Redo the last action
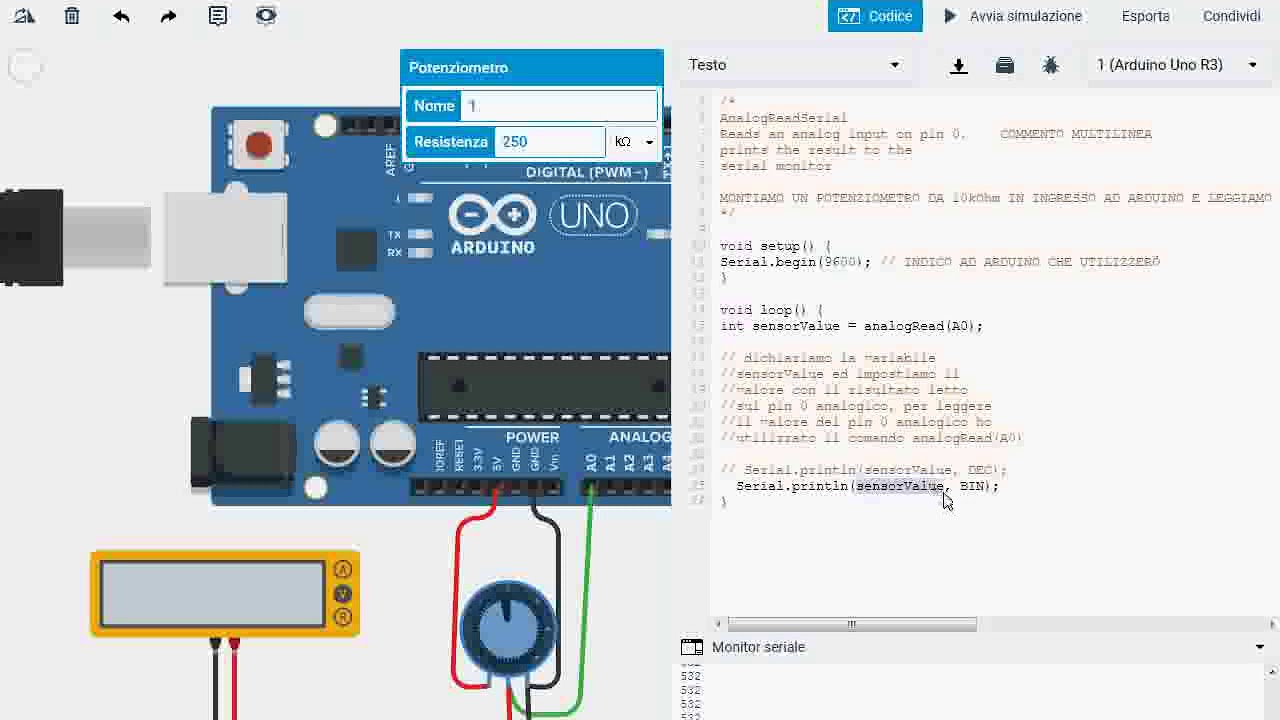 [168, 16]
